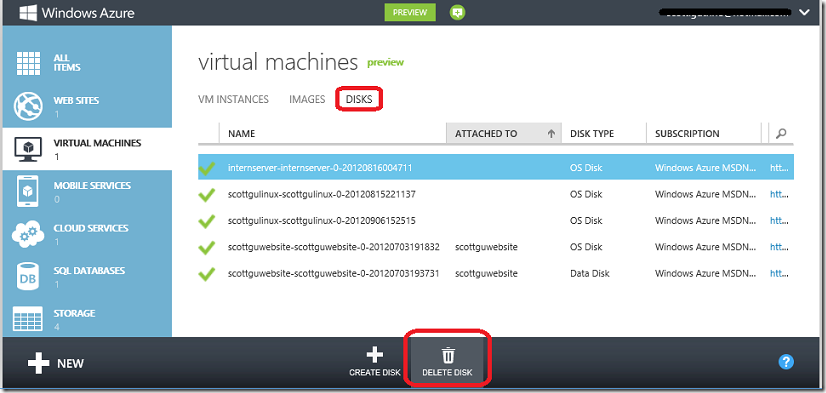Open the Storage menu label

(x=74, y=313)
